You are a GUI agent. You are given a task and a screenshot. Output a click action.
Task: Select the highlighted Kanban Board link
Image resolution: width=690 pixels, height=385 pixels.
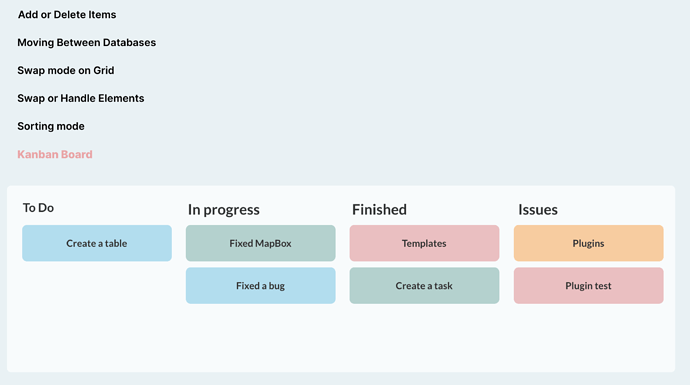point(55,154)
